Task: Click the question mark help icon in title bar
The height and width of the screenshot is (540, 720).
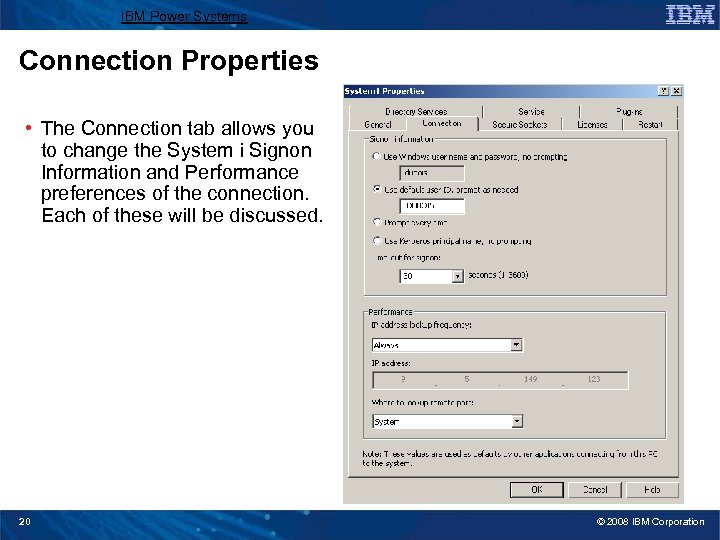Action: click(664, 91)
